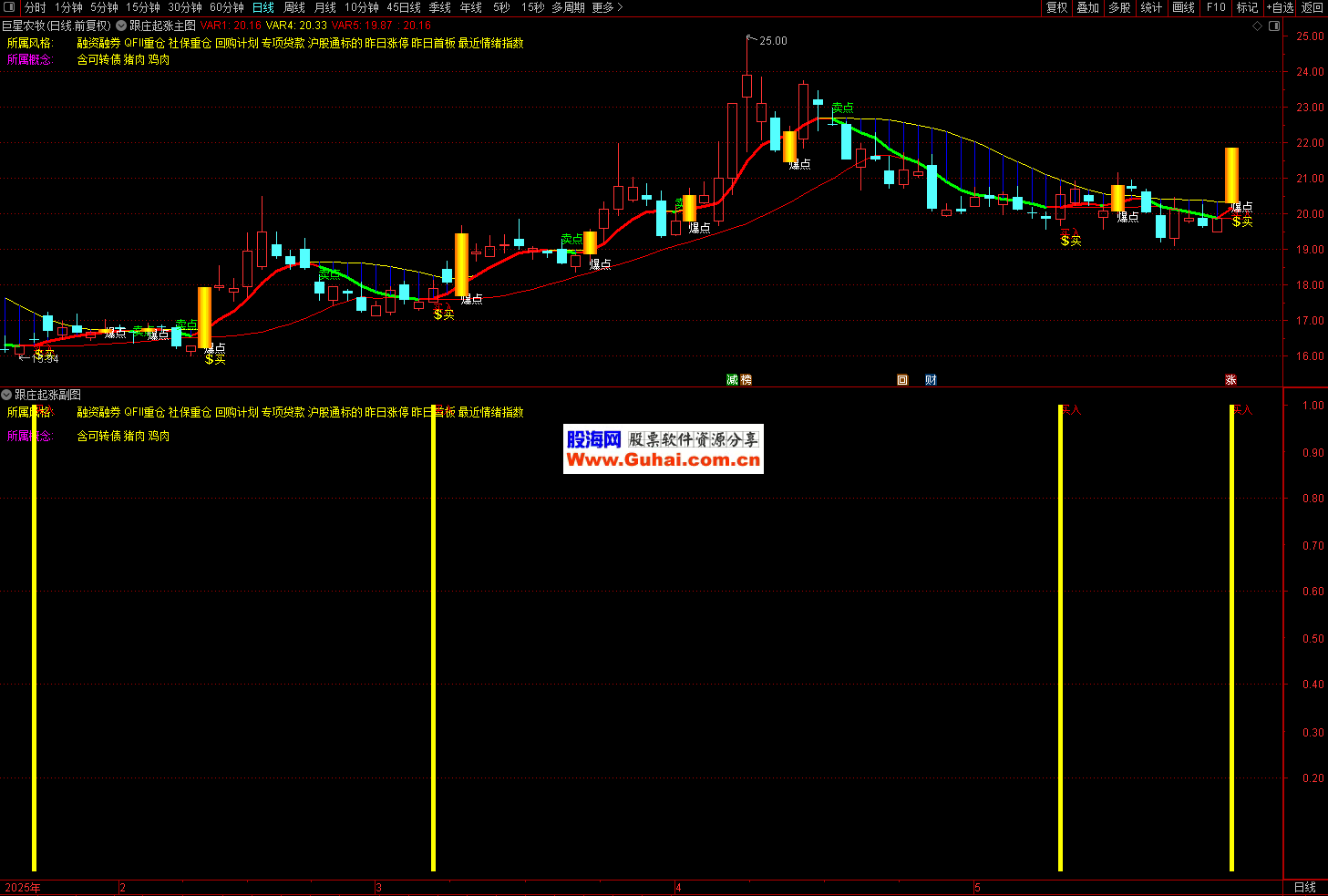Open 跟庄起涨副图 indicator dropdown arrow
The width and height of the screenshot is (1328, 896).
[x=6, y=395]
